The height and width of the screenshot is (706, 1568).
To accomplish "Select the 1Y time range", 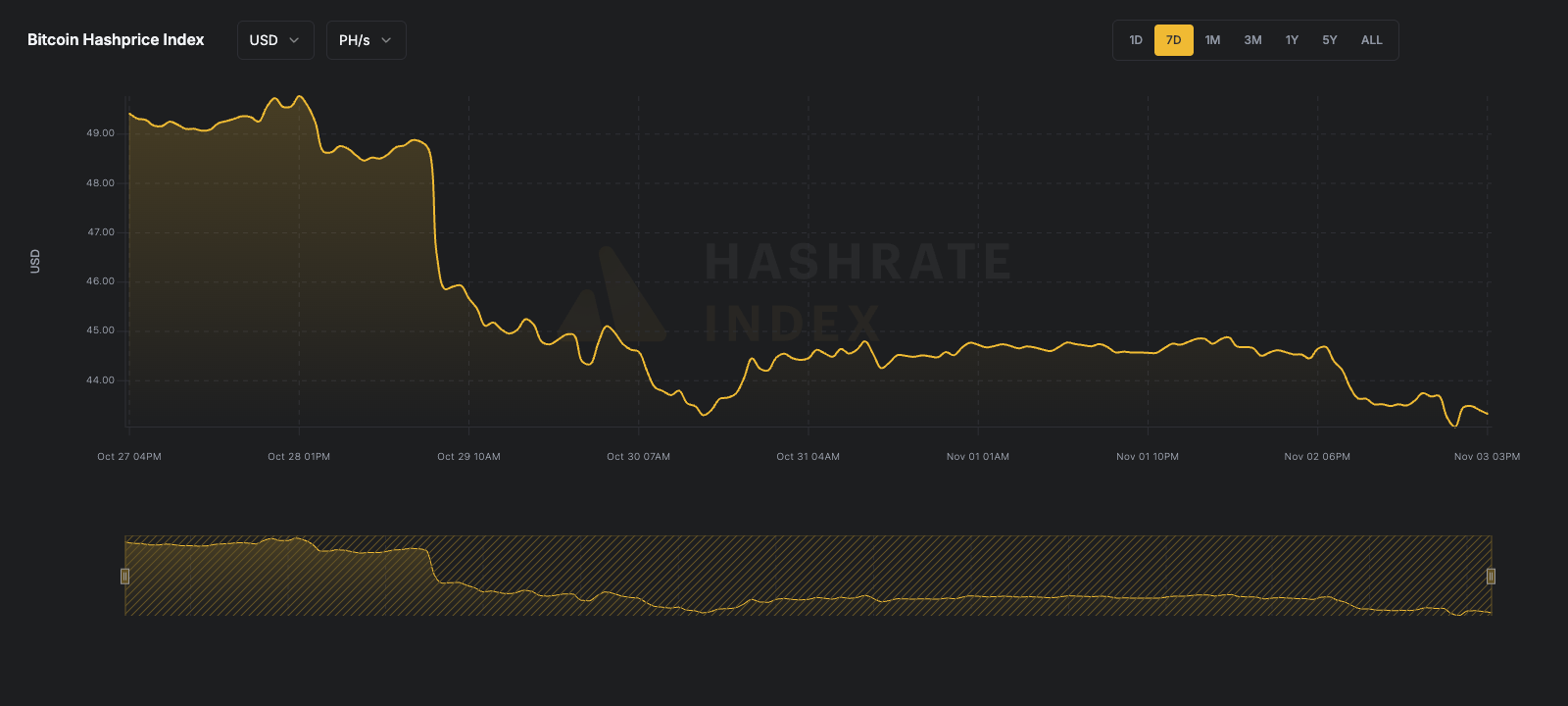I will point(1292,40).
